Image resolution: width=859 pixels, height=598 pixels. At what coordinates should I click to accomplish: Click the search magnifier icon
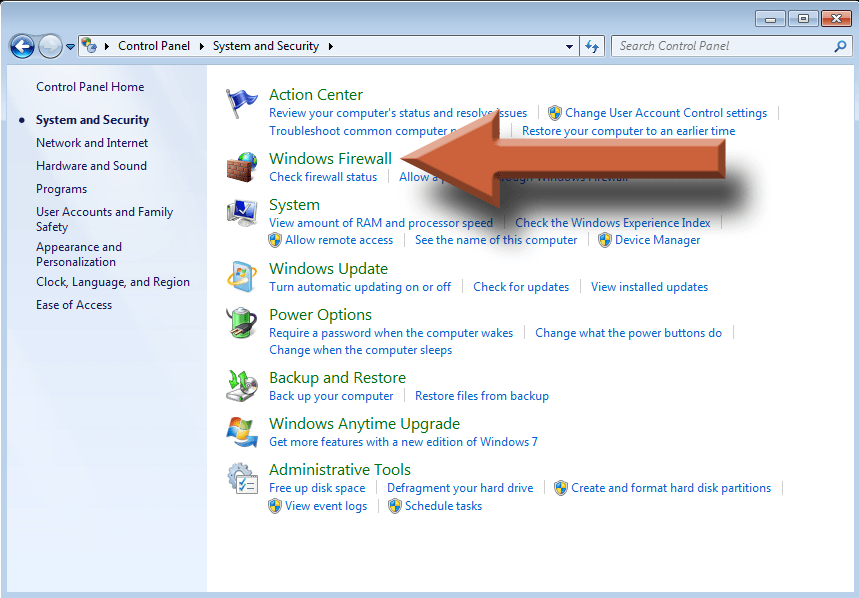[x=840, y=47]
